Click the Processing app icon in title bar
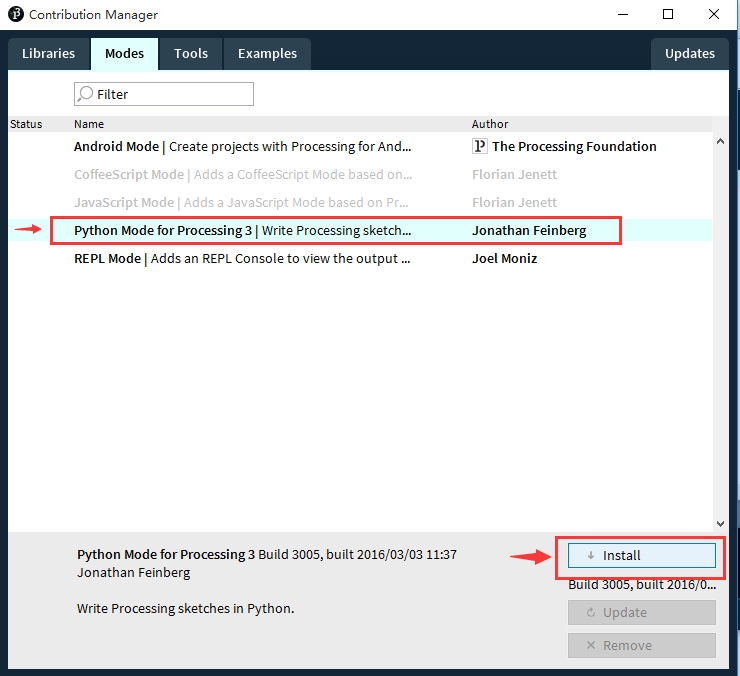 pos(16,14)
